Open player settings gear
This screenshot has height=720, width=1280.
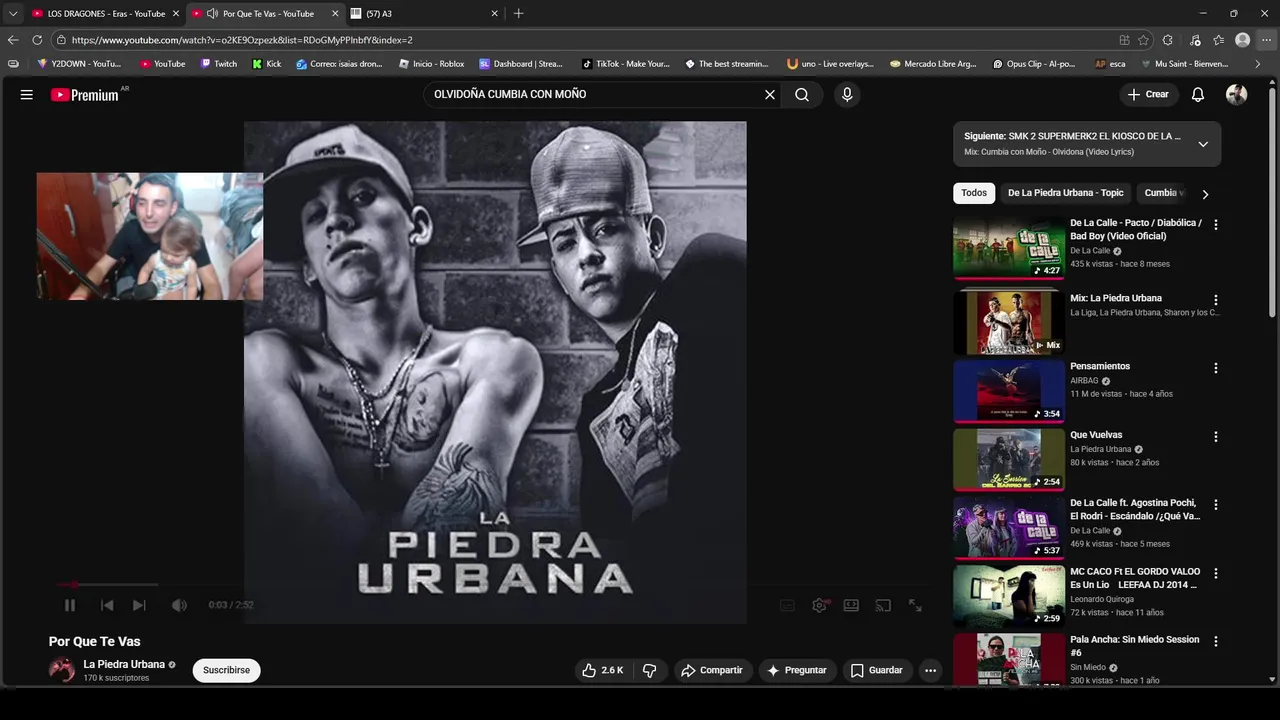tap(820, 605)
